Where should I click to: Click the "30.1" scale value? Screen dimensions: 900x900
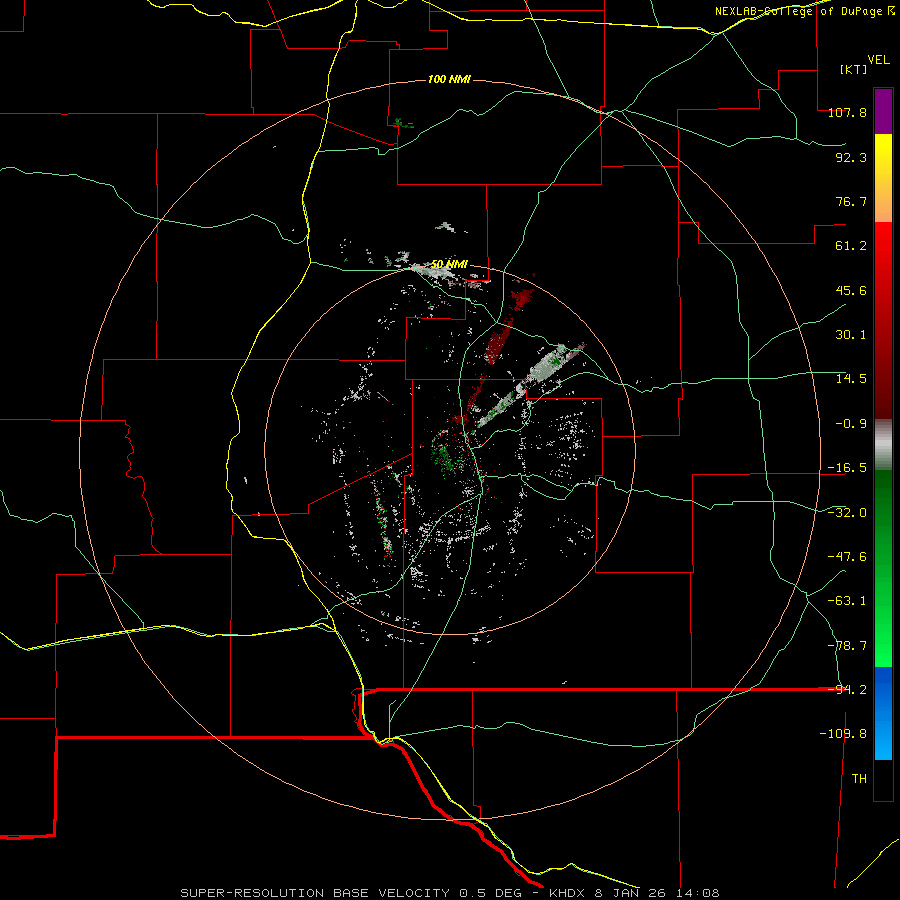[851, 335]
